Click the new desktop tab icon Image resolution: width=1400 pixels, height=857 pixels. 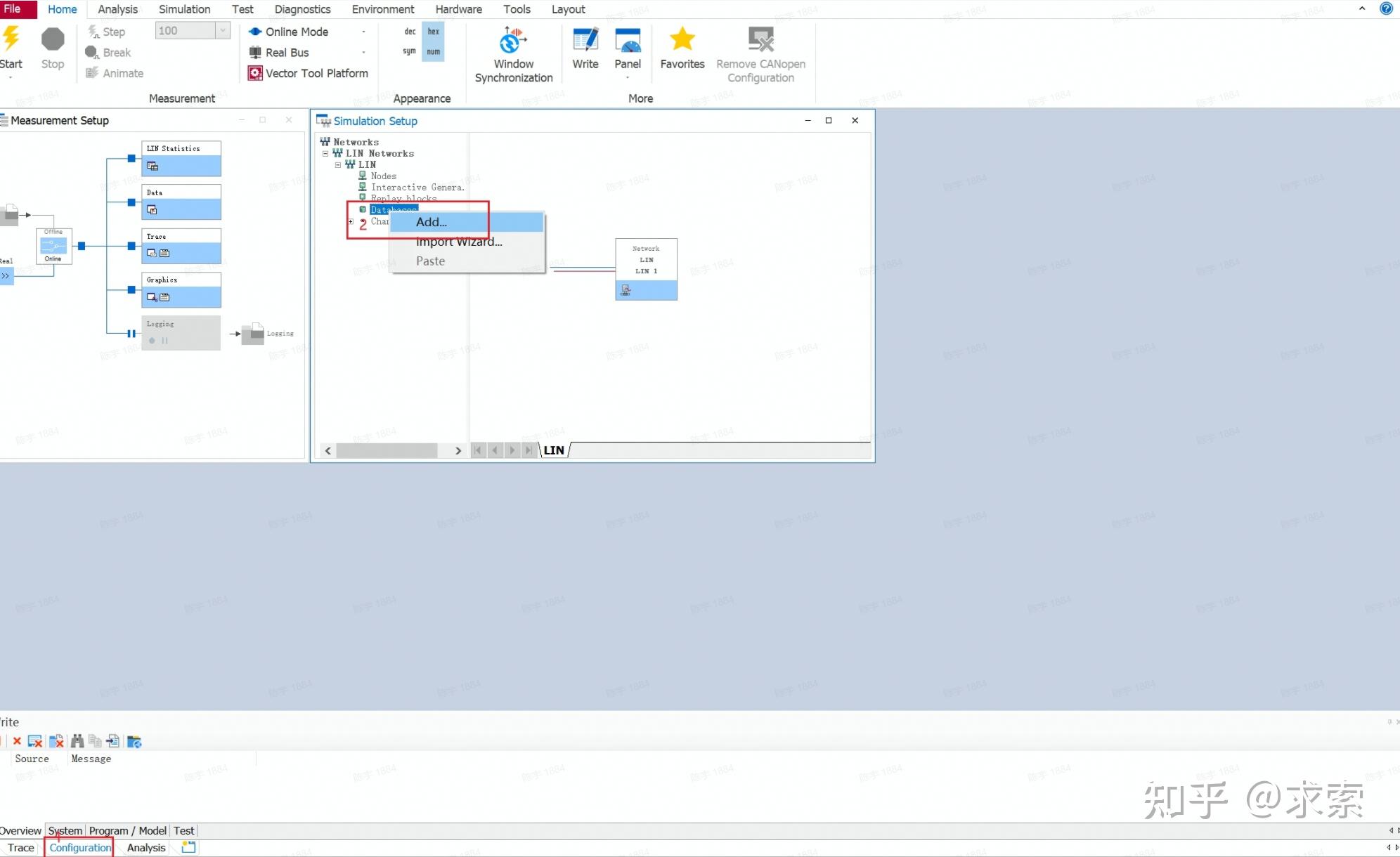coord(188,847)
